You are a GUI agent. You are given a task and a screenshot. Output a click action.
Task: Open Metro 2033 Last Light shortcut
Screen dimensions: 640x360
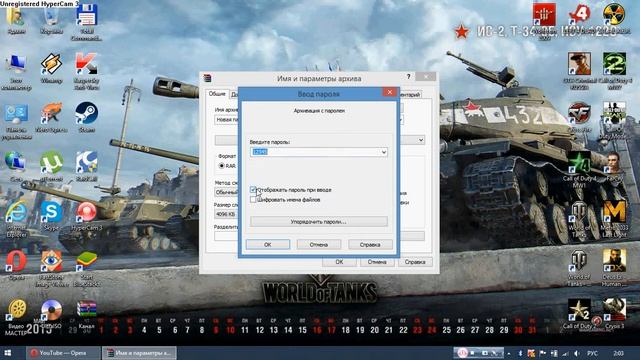coord(614,219)
